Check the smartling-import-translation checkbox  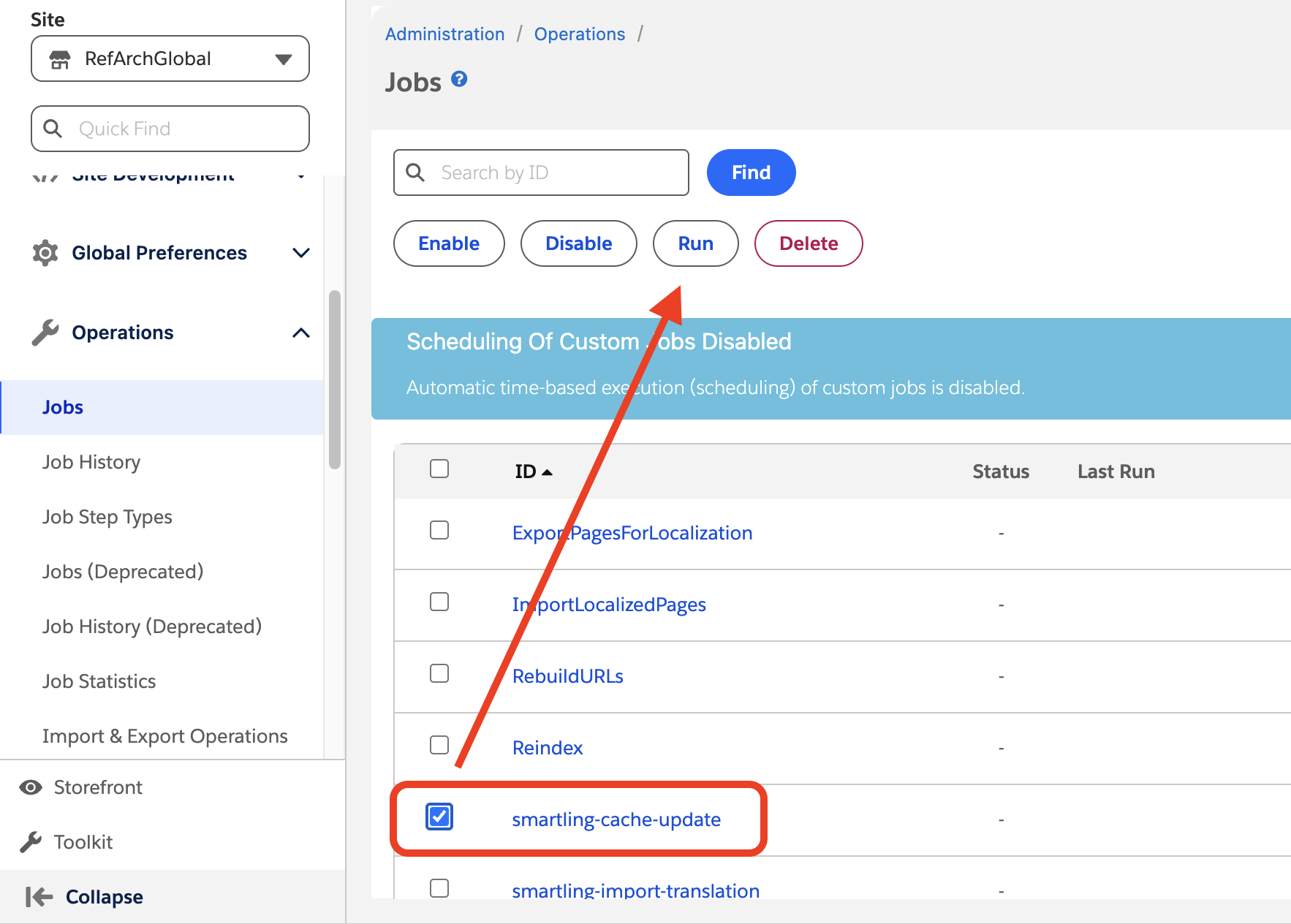[x=439, y=888]
